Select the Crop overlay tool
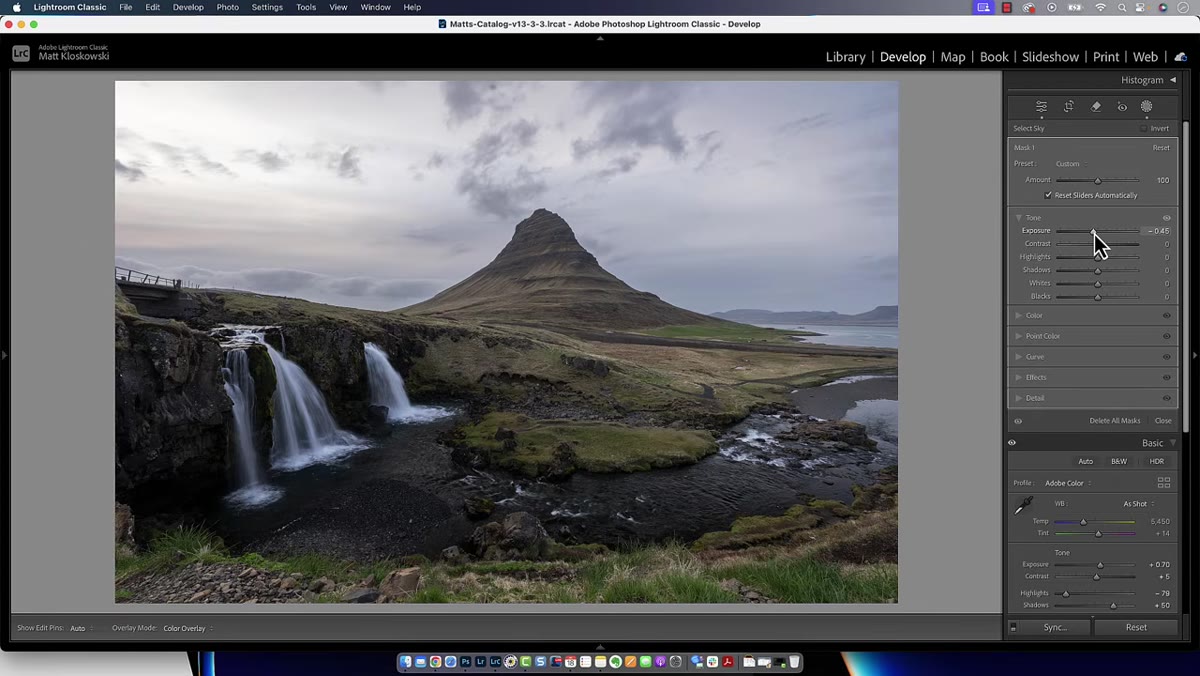 (1068, 106)
